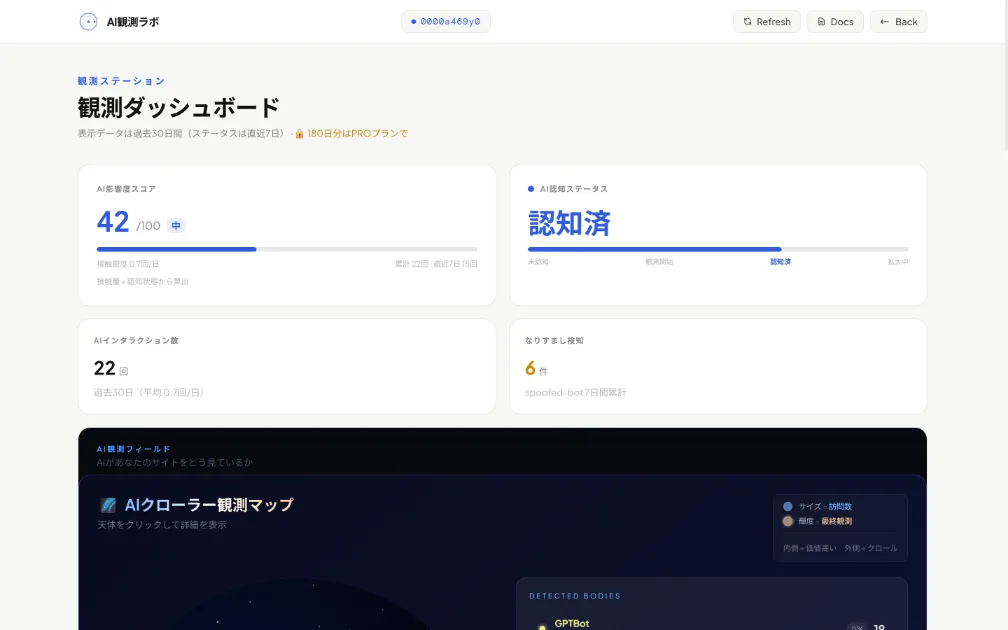The image size is (1008, 630).
Task: Follow the 180日分はPROプランで upgrade link
Action: 358,133
